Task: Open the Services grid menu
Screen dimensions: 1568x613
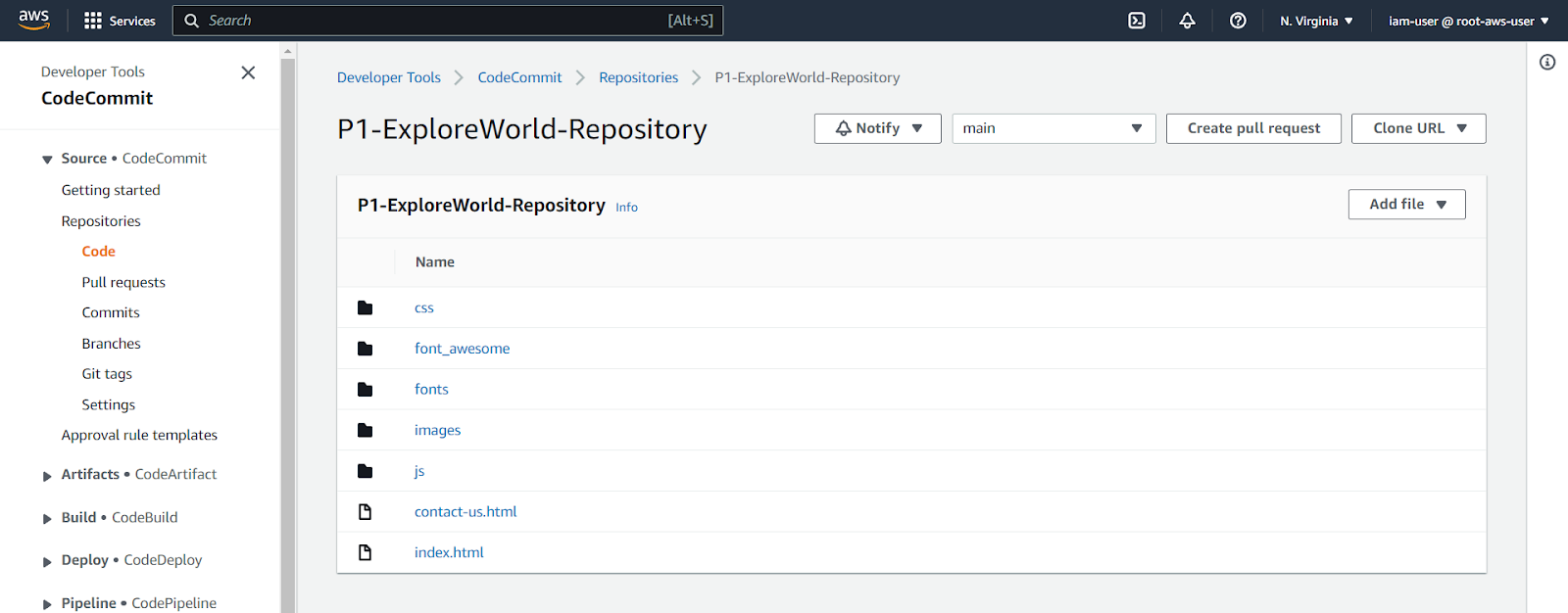Action: point(120,21)
